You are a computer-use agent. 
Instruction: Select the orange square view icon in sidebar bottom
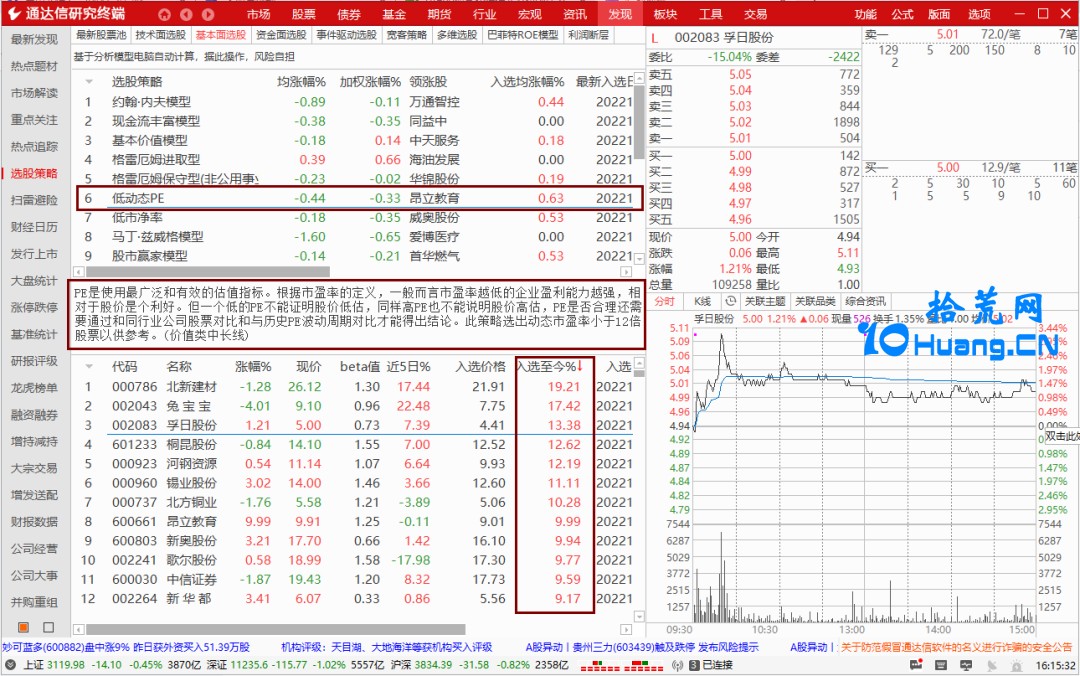[23, 627]
